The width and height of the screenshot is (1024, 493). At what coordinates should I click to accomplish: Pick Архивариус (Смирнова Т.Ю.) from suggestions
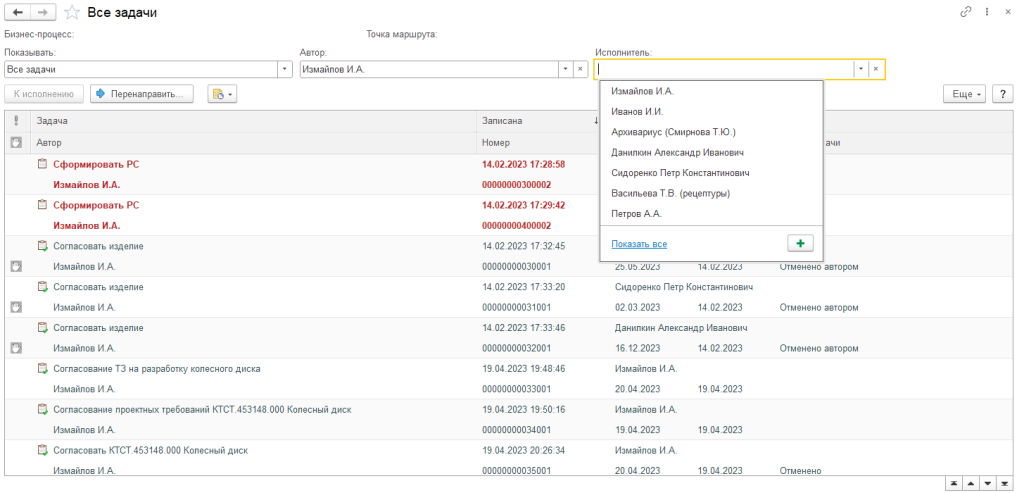tap(673, 131)
